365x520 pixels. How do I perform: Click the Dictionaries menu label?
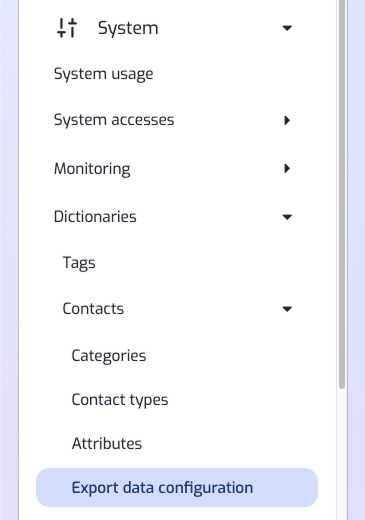pos(95,217)
